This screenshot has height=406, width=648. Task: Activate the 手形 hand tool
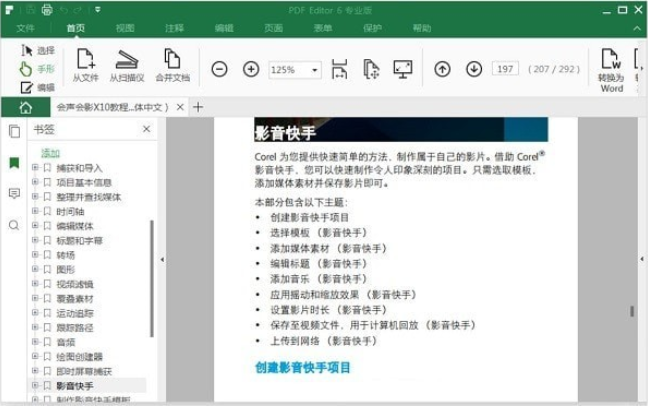coord(38,69)
